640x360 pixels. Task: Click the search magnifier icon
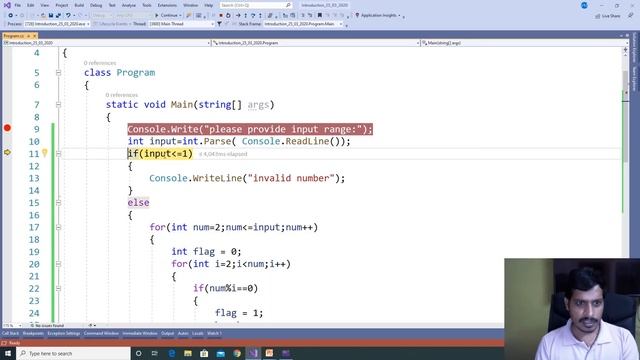pos(288,5)
